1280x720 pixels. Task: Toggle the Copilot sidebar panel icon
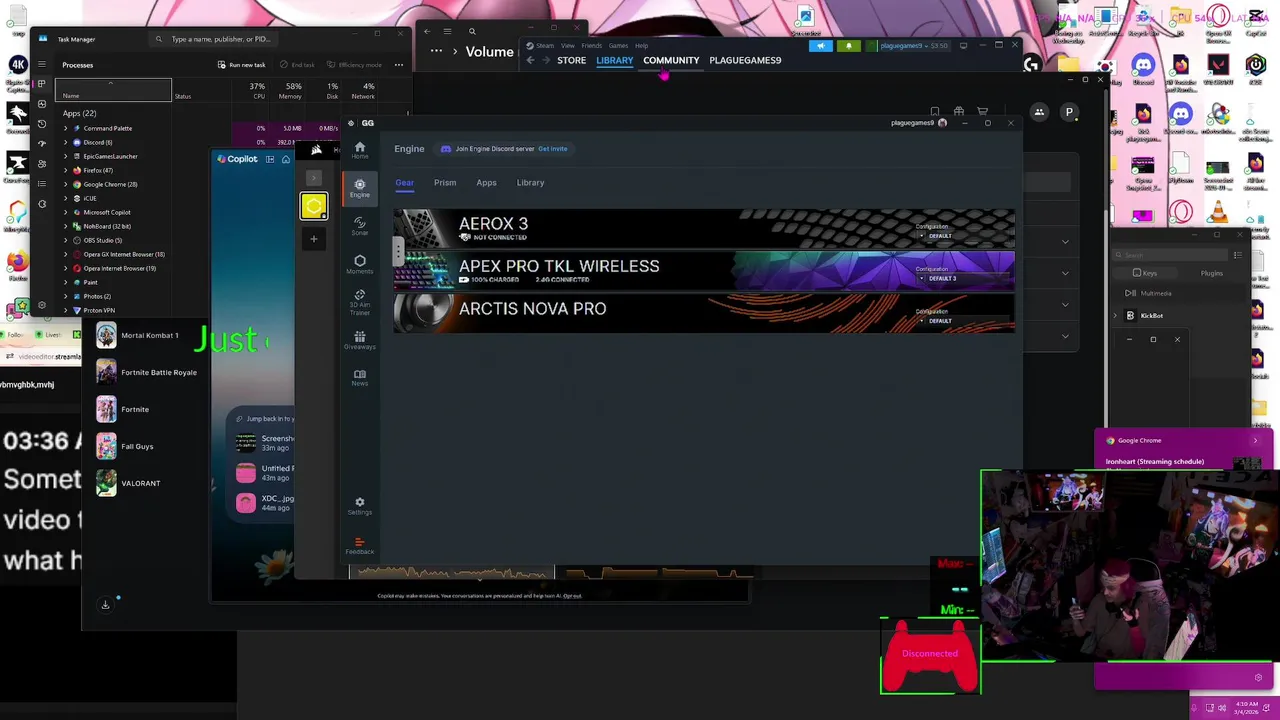pos(270,159)
